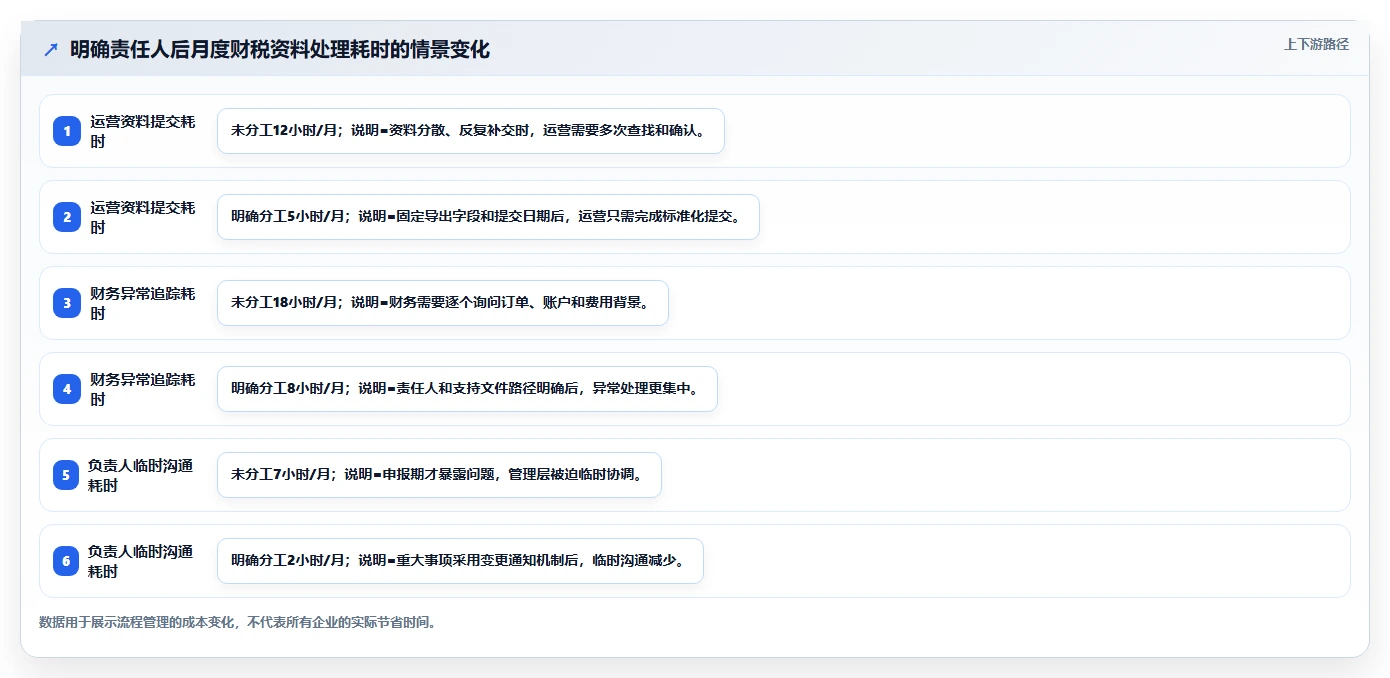Click the box reading 未分工7小时/月
1390x678 pixels.
pyautogui.click(x=439, y=475)
